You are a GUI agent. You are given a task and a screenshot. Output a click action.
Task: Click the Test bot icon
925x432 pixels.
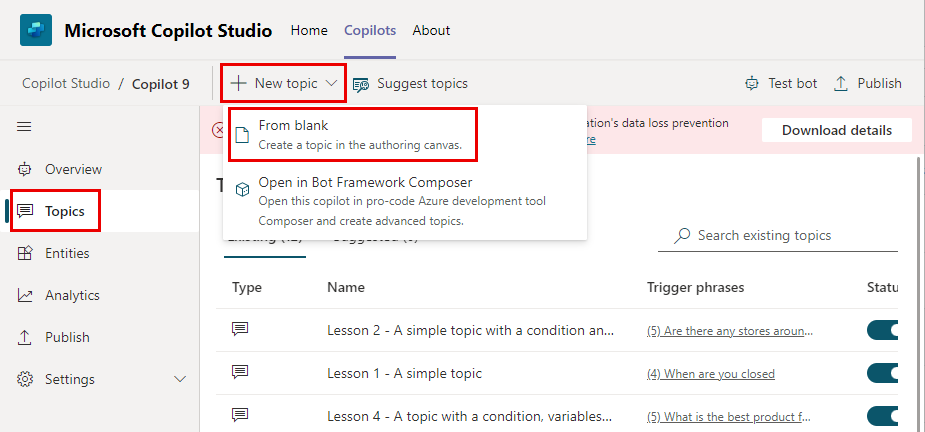pos(752,84)
